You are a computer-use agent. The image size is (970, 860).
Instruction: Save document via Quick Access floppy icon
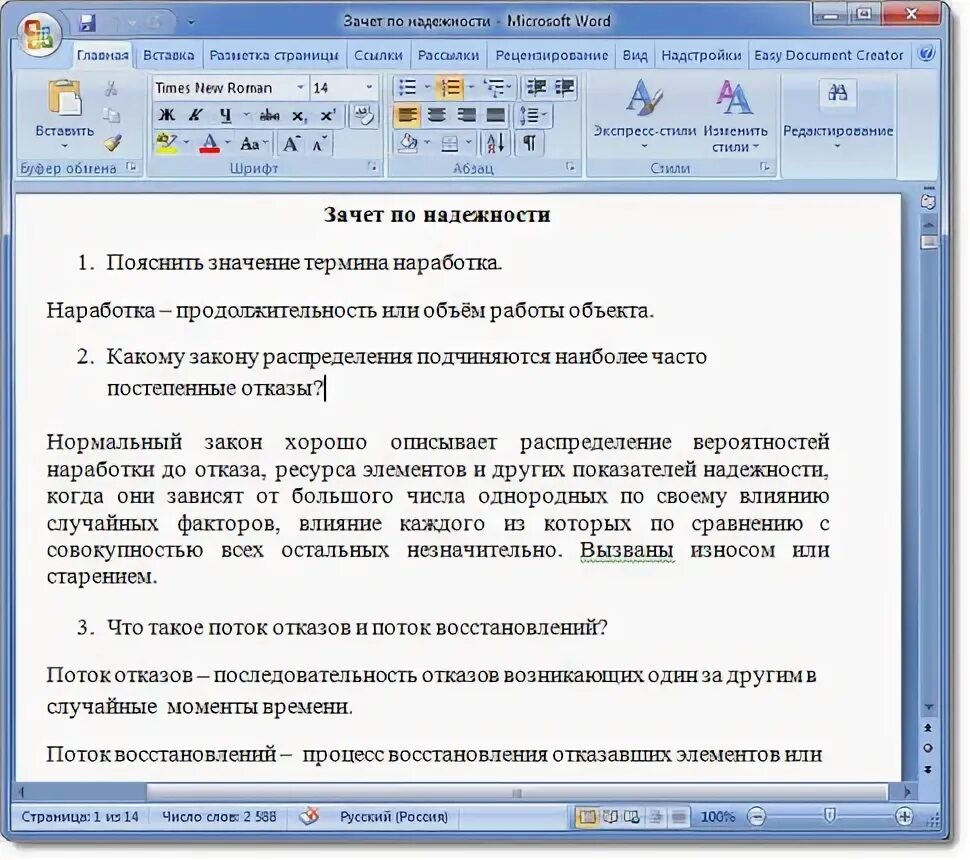(x=87, y=23)
